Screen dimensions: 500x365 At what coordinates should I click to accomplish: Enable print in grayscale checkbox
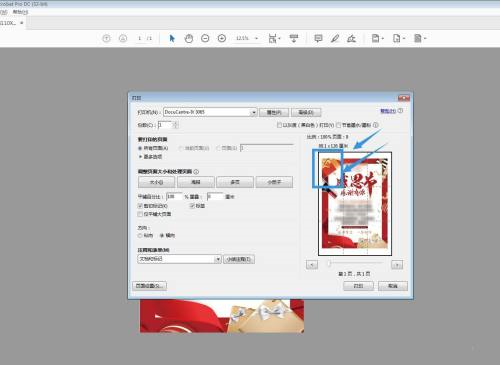(x=279, y=125)
